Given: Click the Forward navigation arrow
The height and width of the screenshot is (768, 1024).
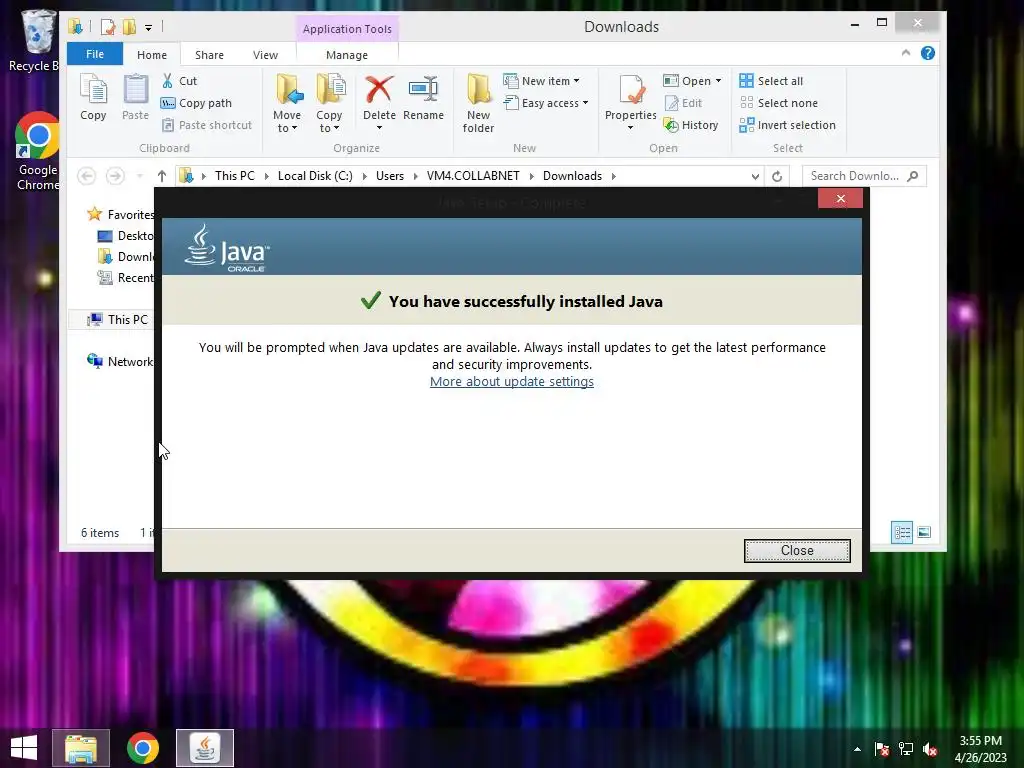Looking at the screenshot, I should [115, 176].
